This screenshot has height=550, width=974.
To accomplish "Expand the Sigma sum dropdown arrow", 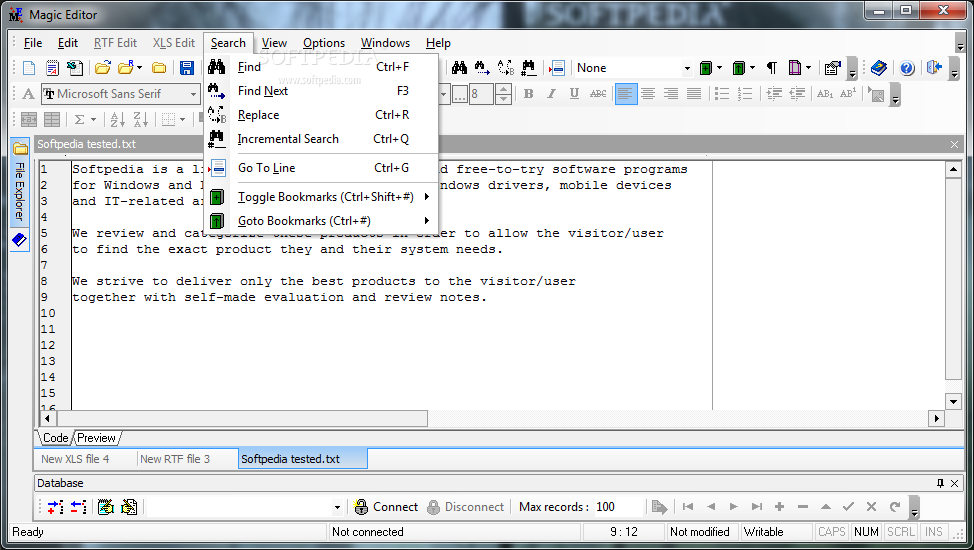I will click(93, 119).
